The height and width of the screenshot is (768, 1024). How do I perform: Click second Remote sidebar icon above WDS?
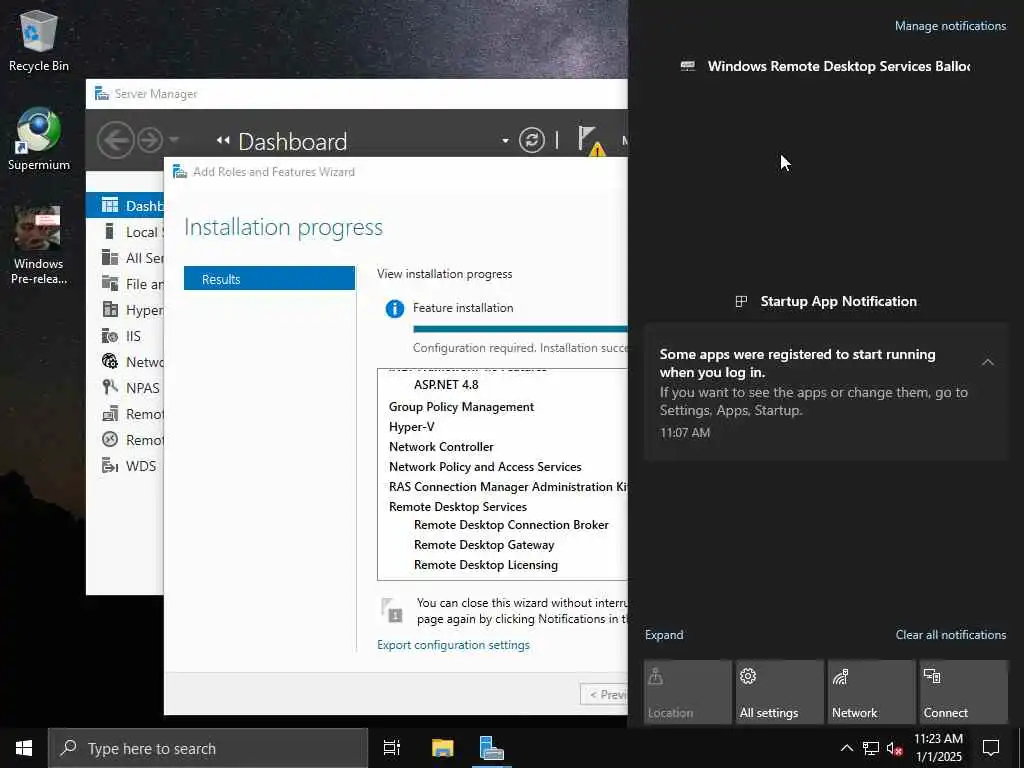tap(110, 440)
